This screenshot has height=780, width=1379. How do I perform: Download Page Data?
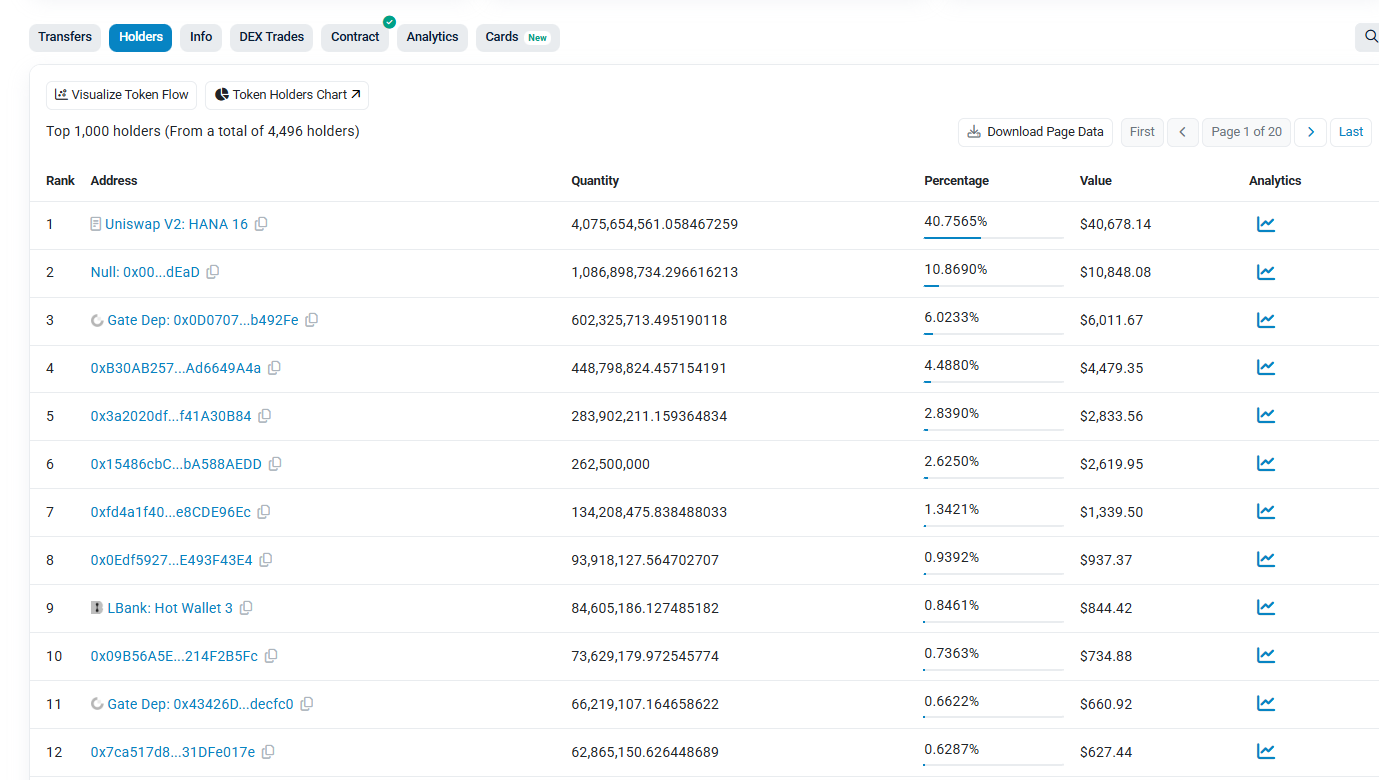[x=1035, y=132]
